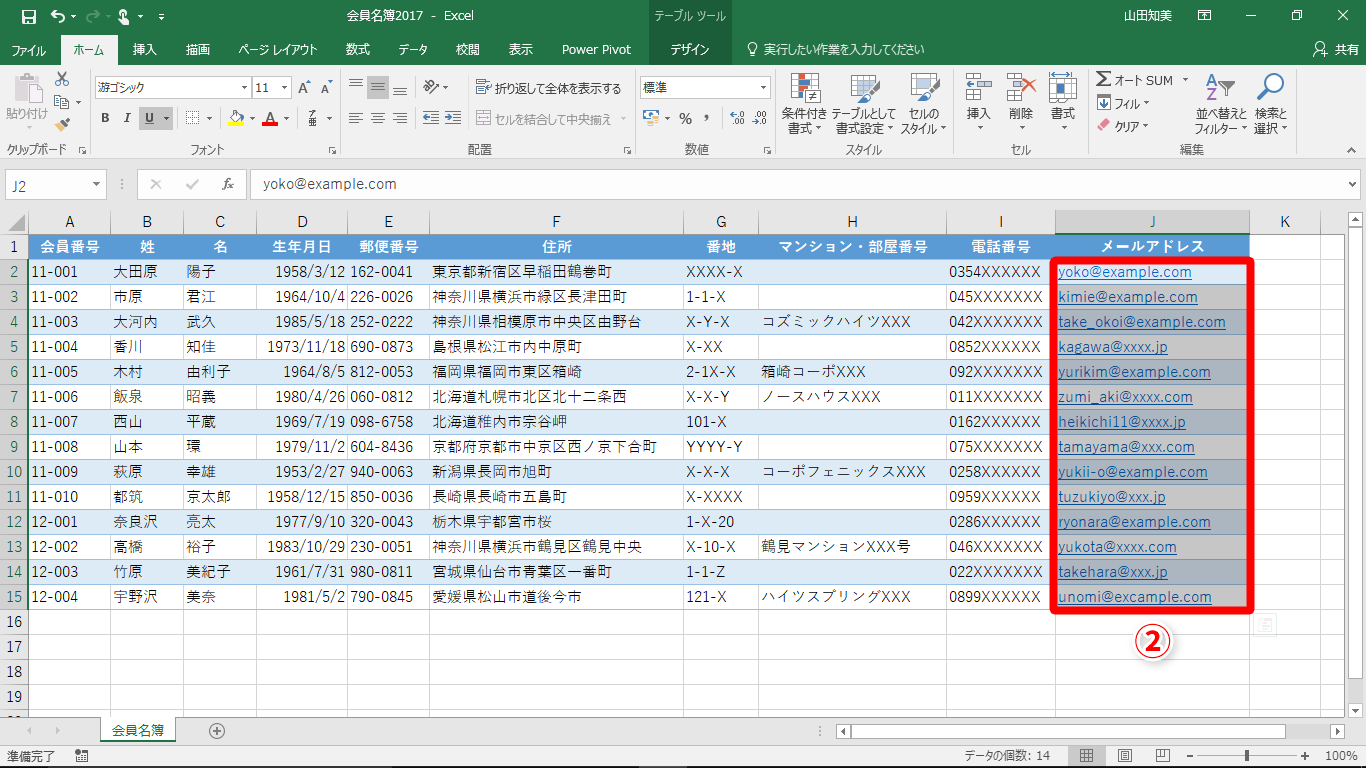Increase the font size with the larger A
The width and height of the screenshot is (1366, 768).
[x=305, y=88]
